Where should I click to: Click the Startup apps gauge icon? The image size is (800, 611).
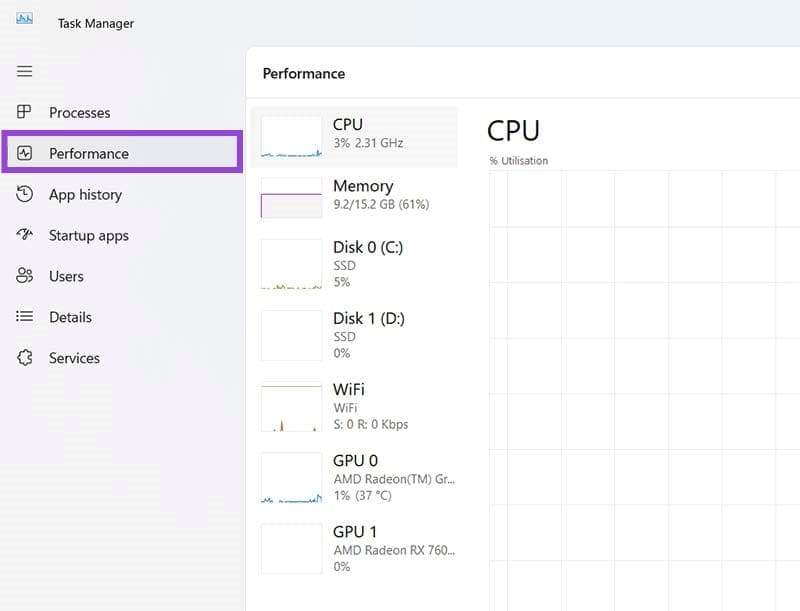[24, 234]
